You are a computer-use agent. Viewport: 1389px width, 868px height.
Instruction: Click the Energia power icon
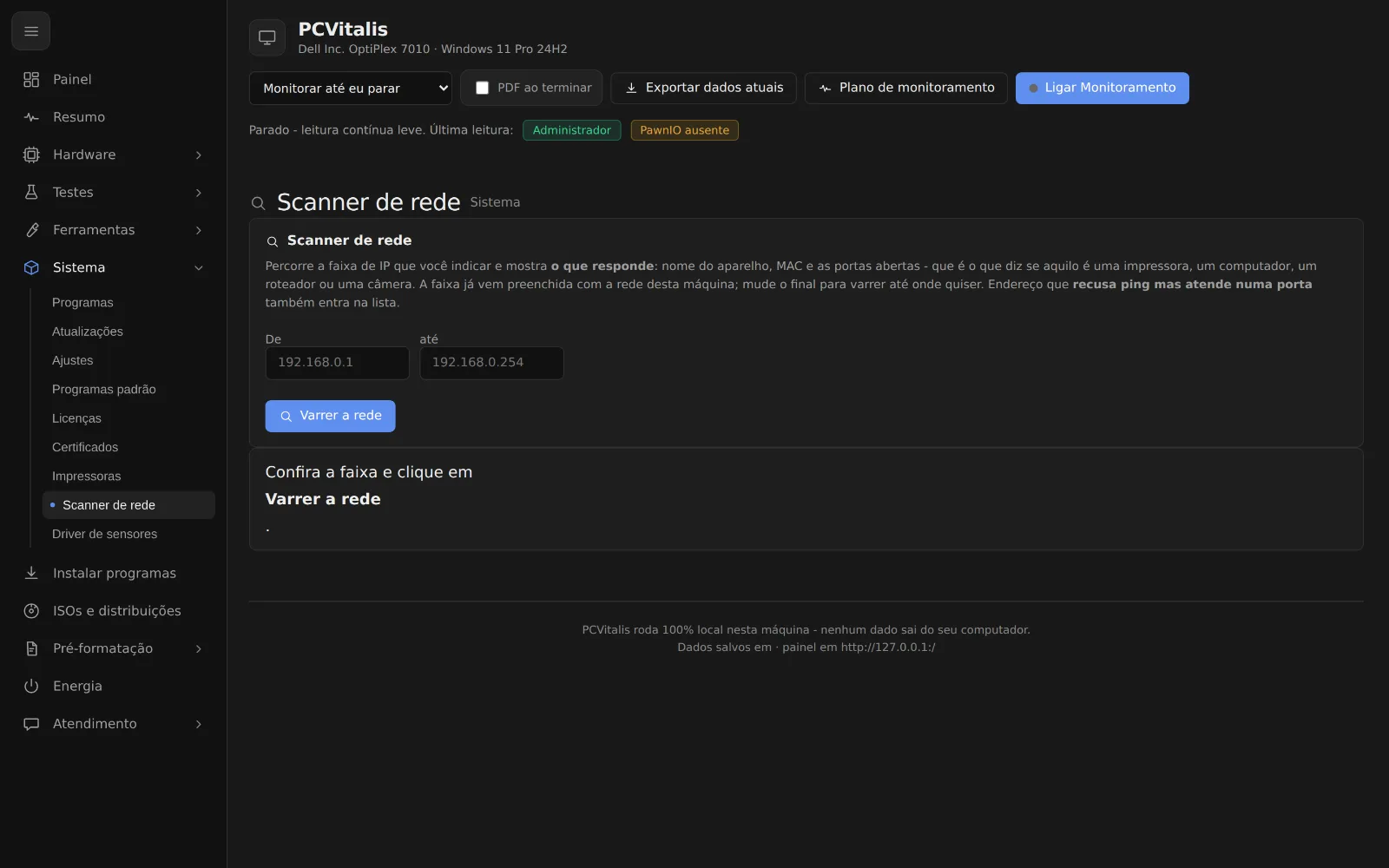[31, 686]
